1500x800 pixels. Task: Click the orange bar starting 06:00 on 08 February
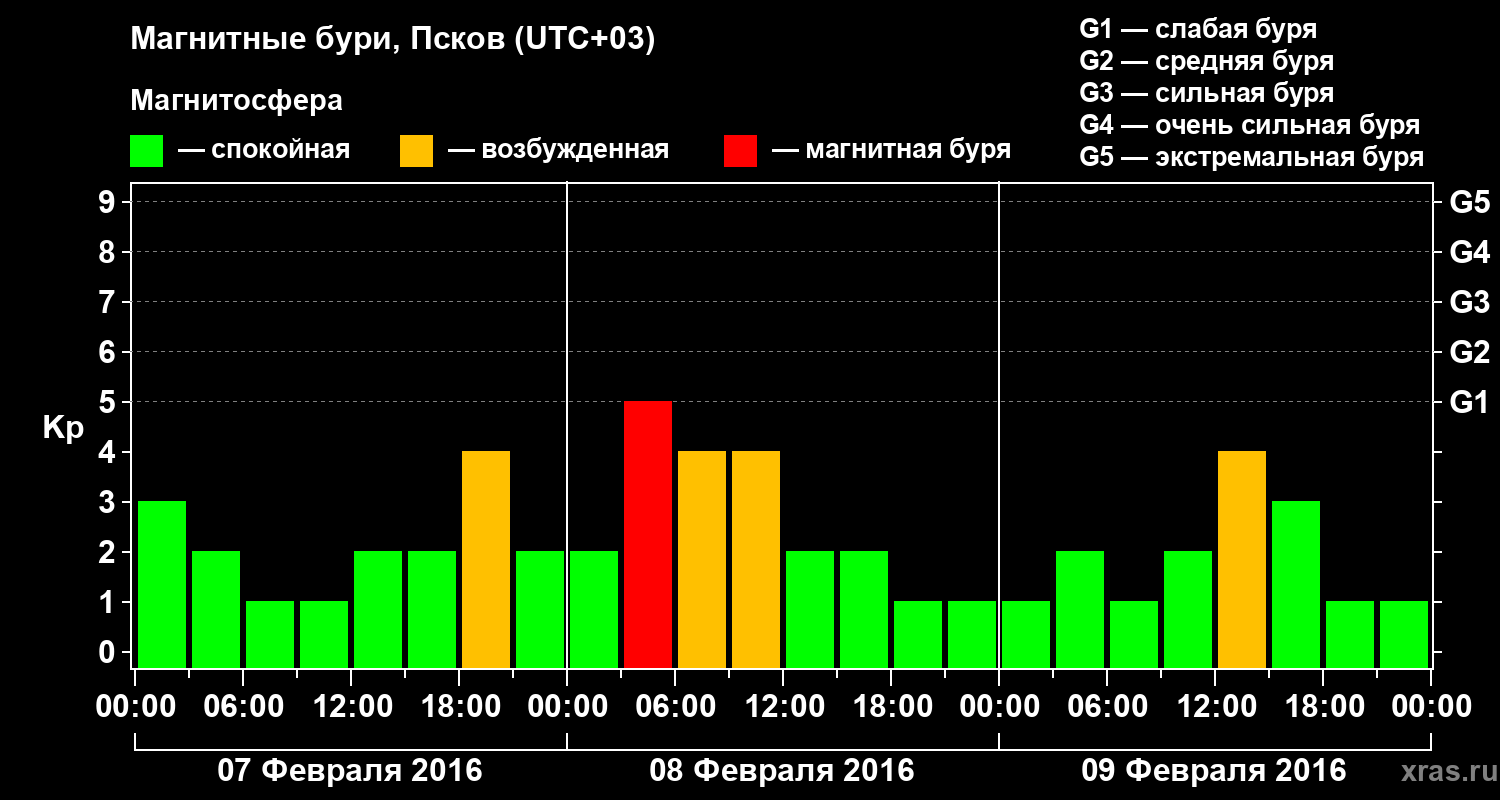[x=702, y=559]
